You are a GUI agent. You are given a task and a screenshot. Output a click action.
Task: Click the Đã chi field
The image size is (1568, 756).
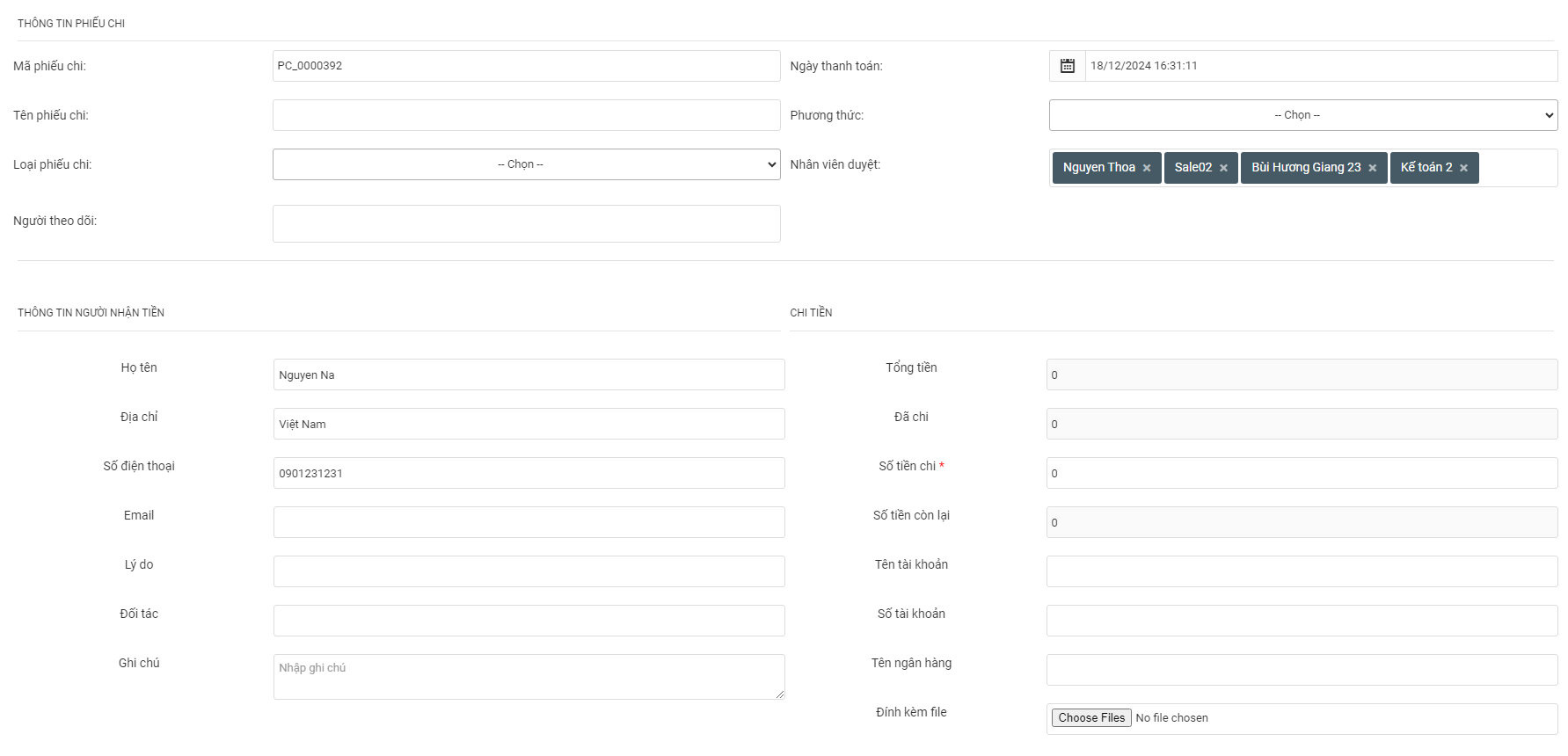[1302, 424]
